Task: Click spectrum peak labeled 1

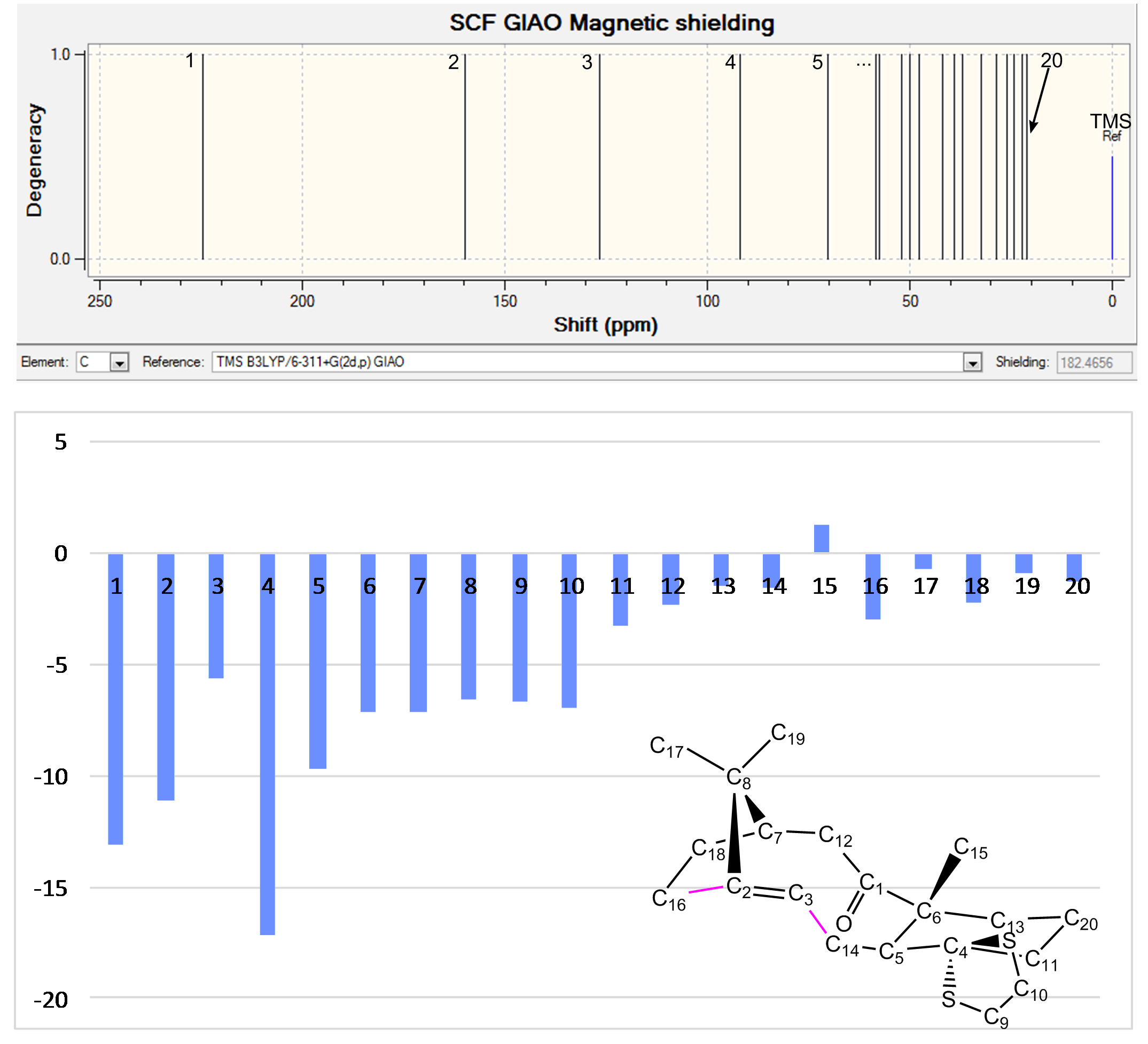Action: [202, 156]
